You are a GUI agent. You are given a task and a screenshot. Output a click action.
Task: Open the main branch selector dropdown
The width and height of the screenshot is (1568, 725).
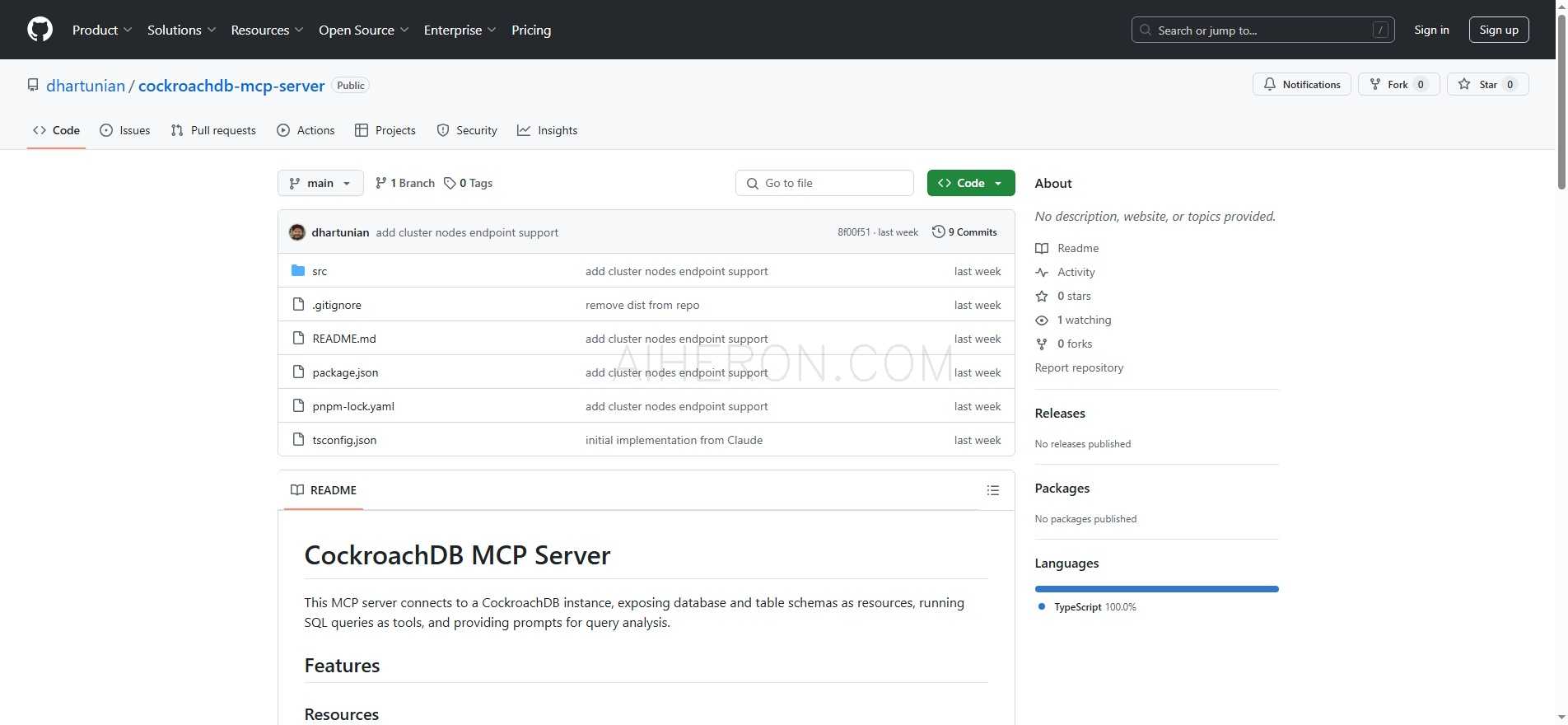coord(320,183)
